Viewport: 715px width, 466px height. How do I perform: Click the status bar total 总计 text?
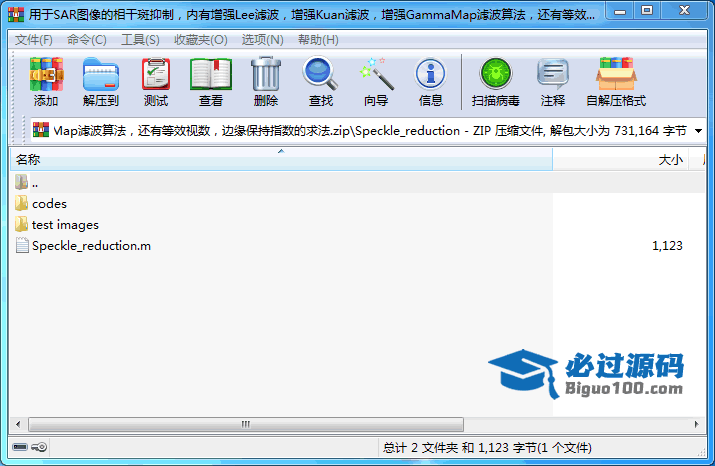click(x=487, y=448)
